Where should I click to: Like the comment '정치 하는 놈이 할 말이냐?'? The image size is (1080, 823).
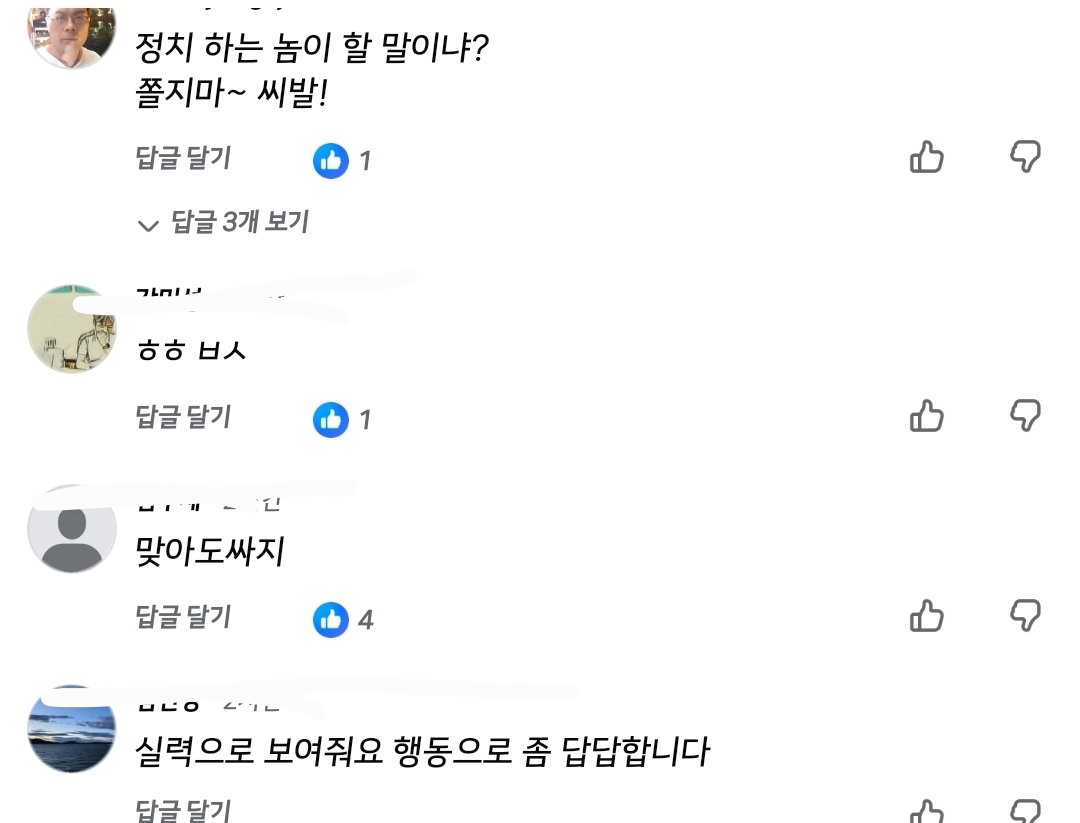click(926, 157)
